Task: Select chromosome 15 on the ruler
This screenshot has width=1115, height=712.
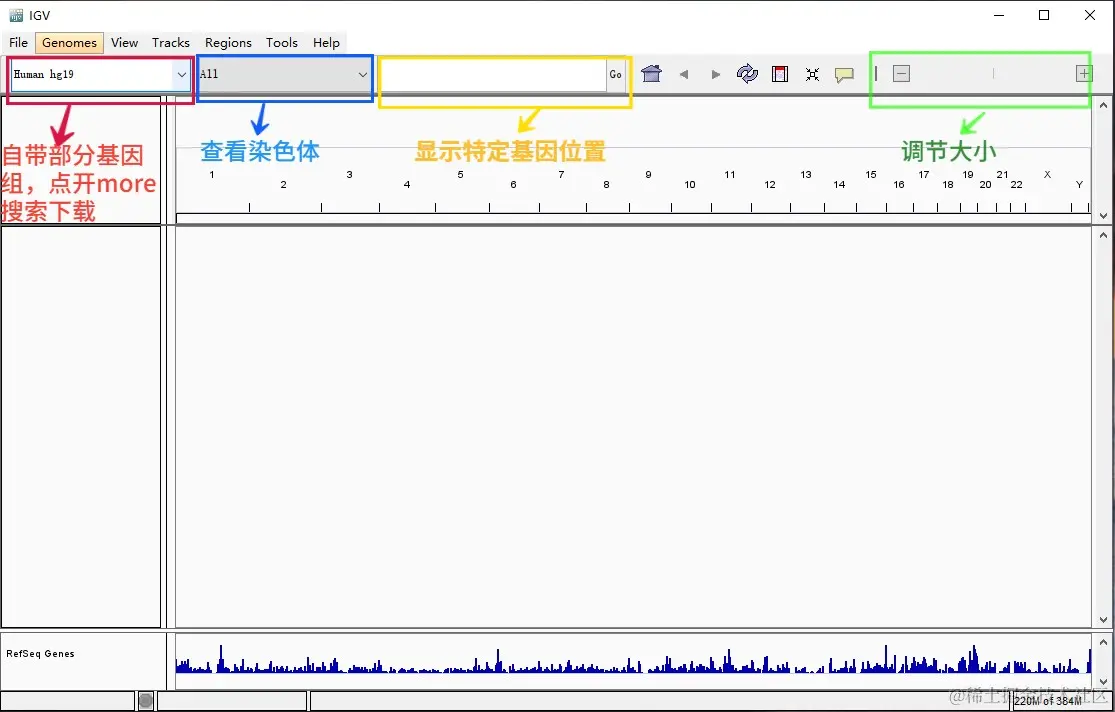Action: point(871,174)
